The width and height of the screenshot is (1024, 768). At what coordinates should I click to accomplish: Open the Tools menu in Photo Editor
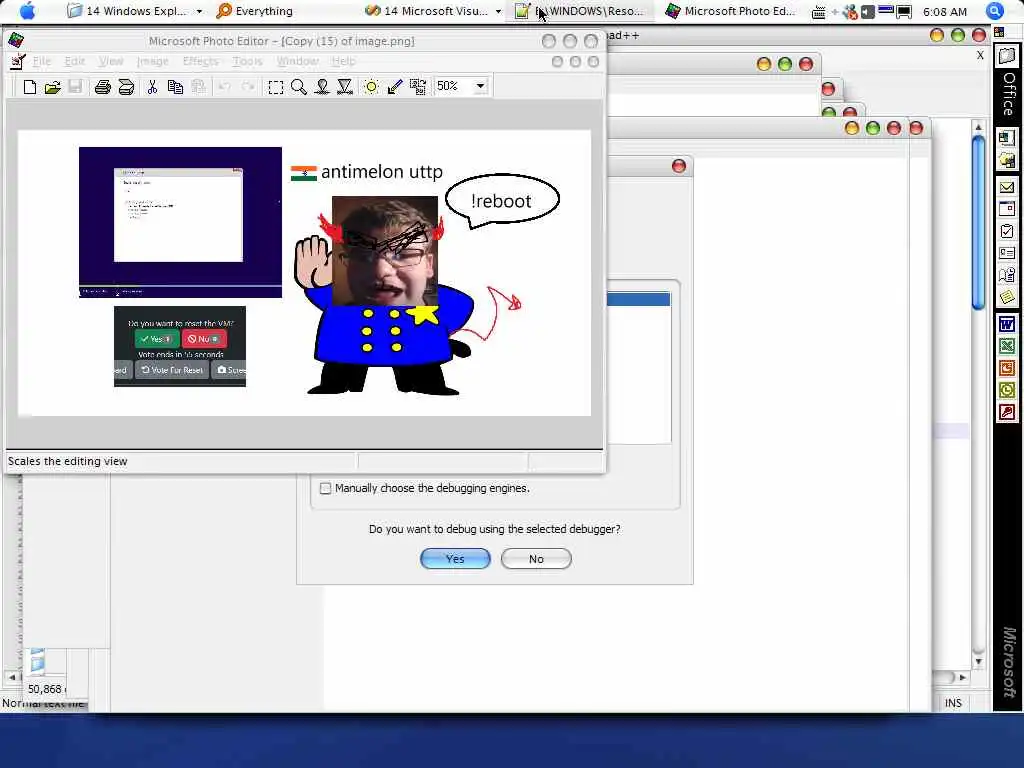248,61
